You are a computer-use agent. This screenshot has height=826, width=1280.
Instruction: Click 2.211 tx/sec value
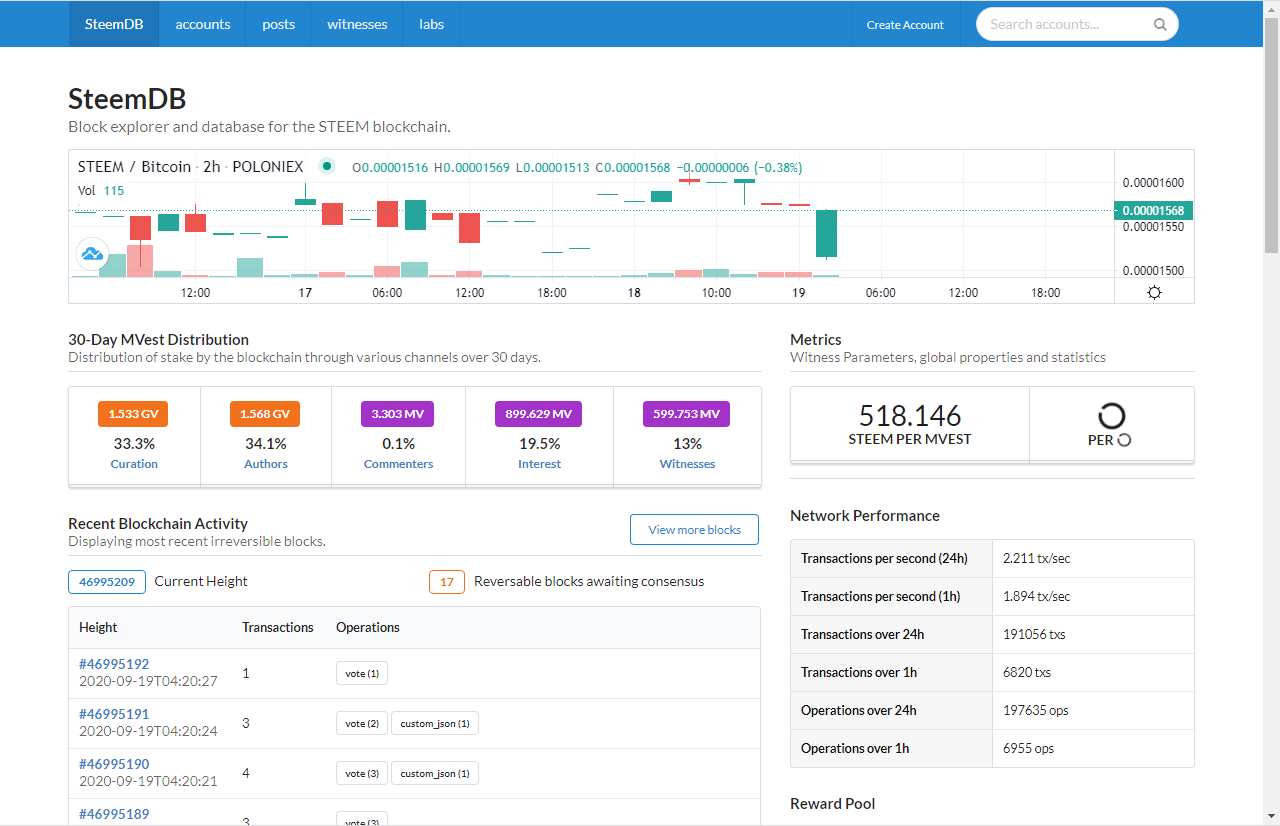click(1037, 558)
